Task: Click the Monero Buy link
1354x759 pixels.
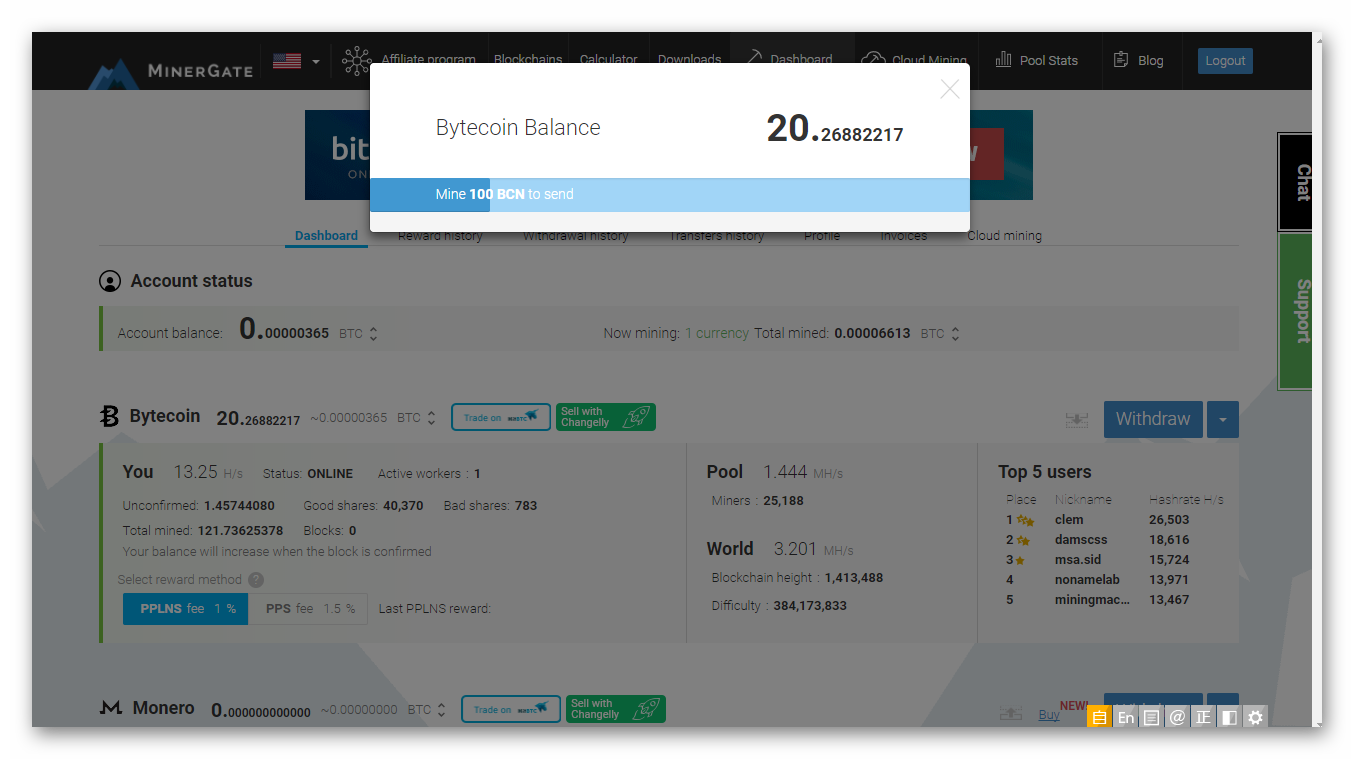Action: tap(1049, 715)
